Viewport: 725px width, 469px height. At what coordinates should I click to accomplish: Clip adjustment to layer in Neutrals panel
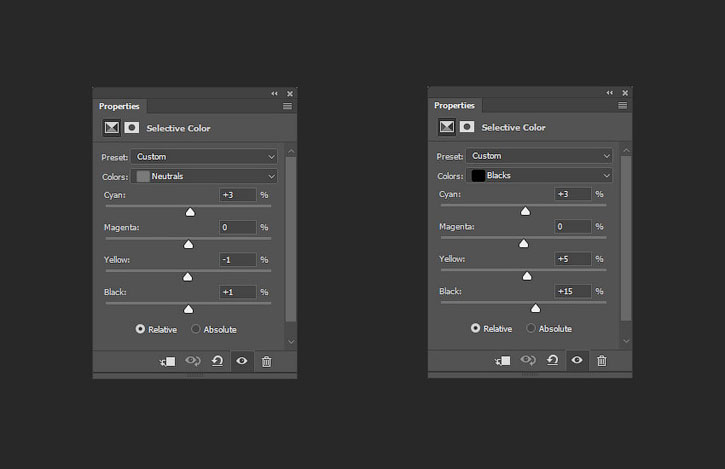pos(167,361)
